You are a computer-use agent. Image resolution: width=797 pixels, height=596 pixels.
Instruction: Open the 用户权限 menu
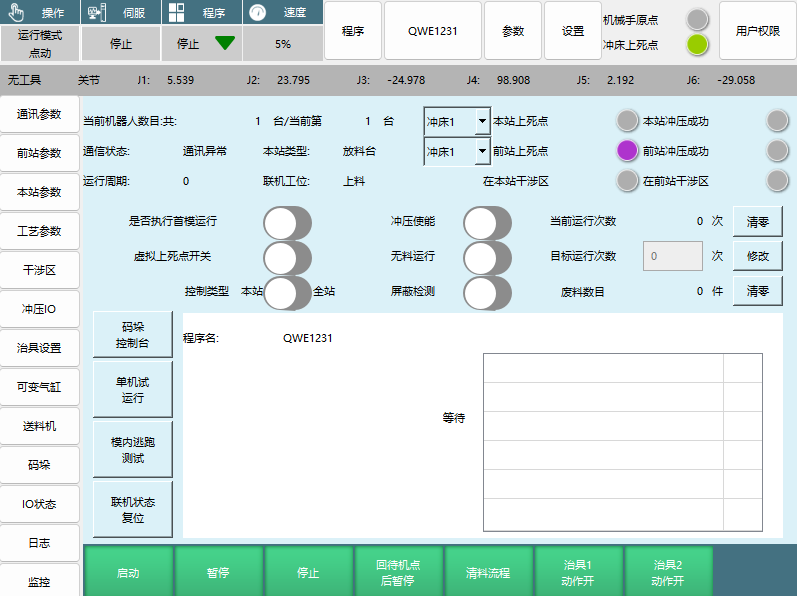pos(757,31)
